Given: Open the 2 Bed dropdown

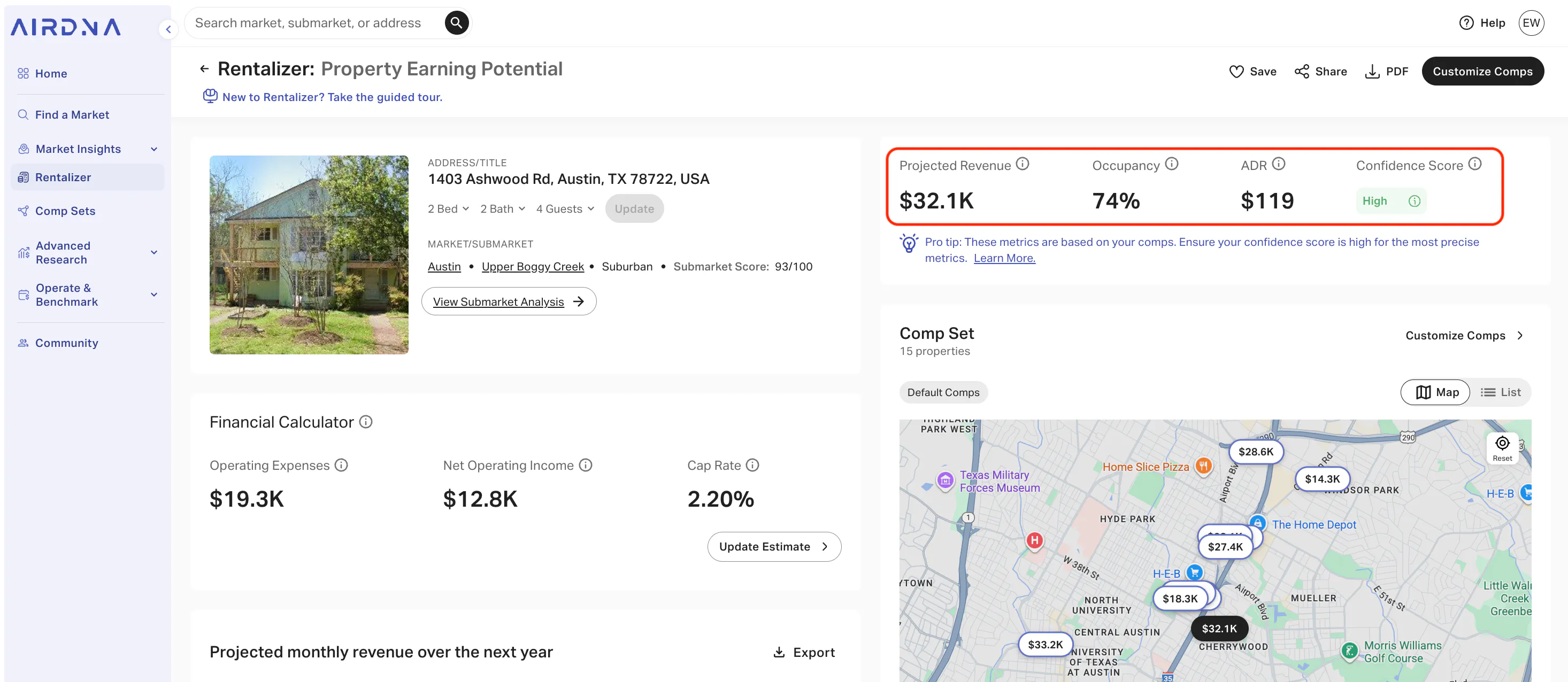Looking at the screenshot, I should [448, 210].
